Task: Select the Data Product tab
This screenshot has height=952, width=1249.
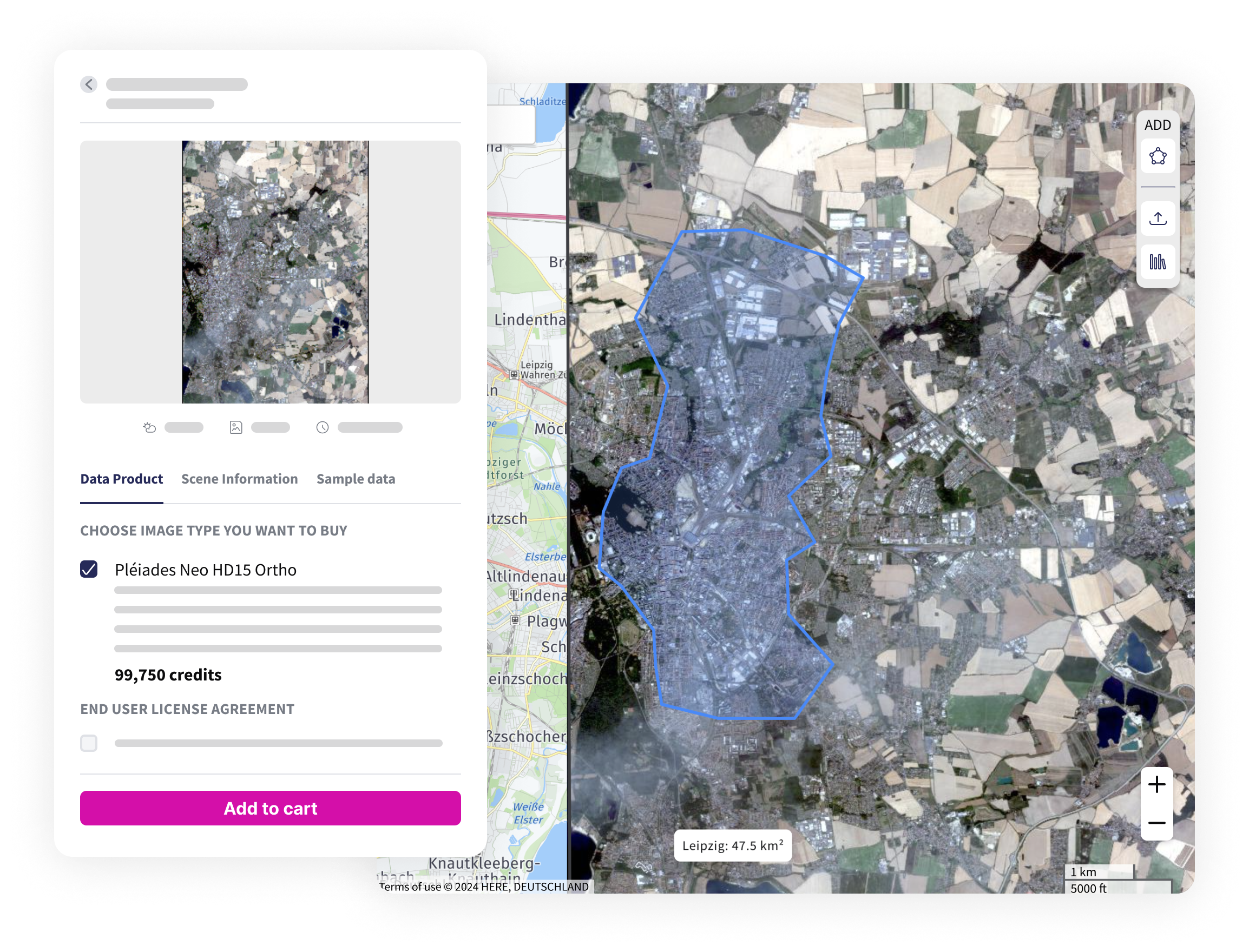Action: click(121, 478)
